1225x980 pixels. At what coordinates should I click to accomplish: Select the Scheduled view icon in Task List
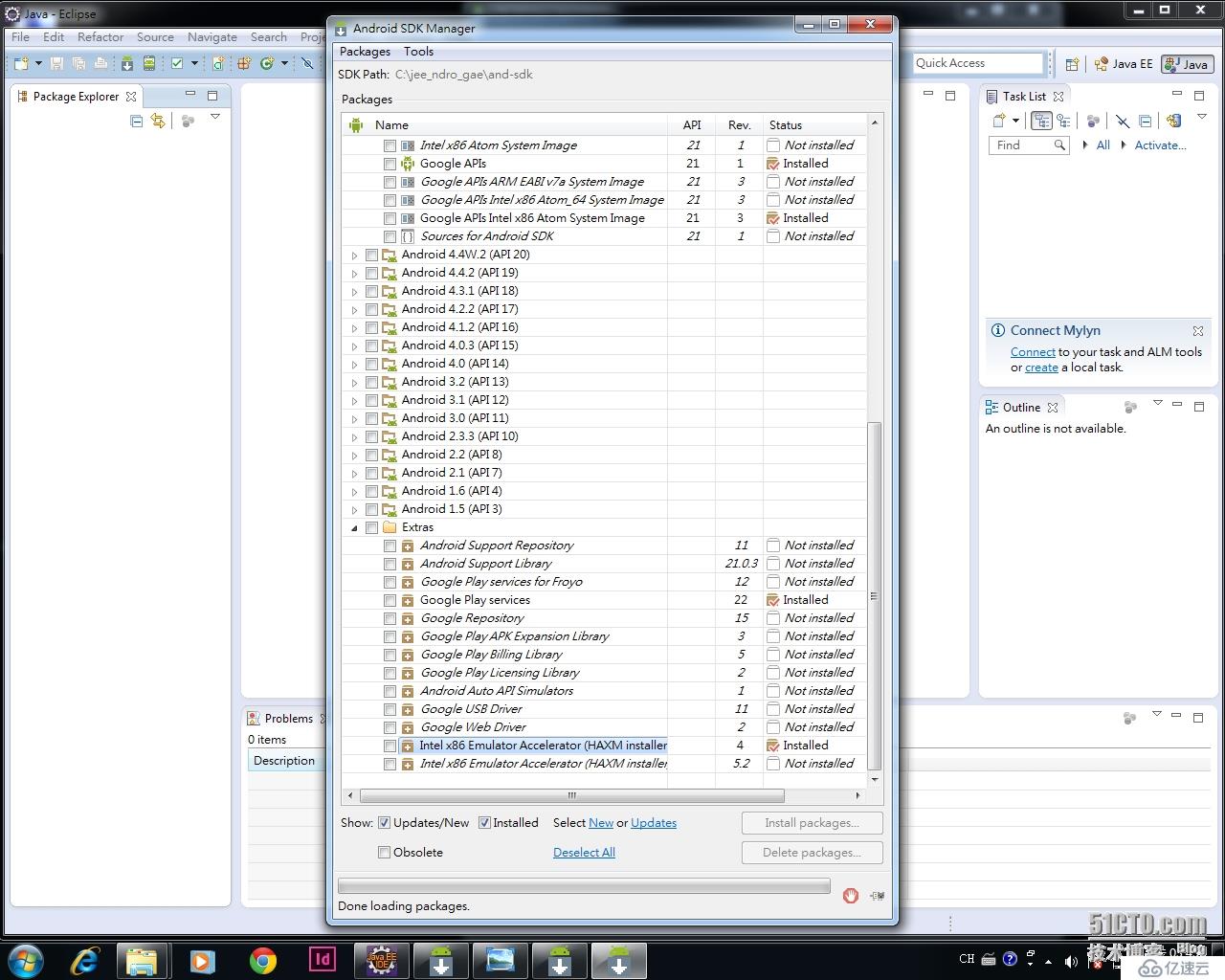click(x=1063, y=121)
